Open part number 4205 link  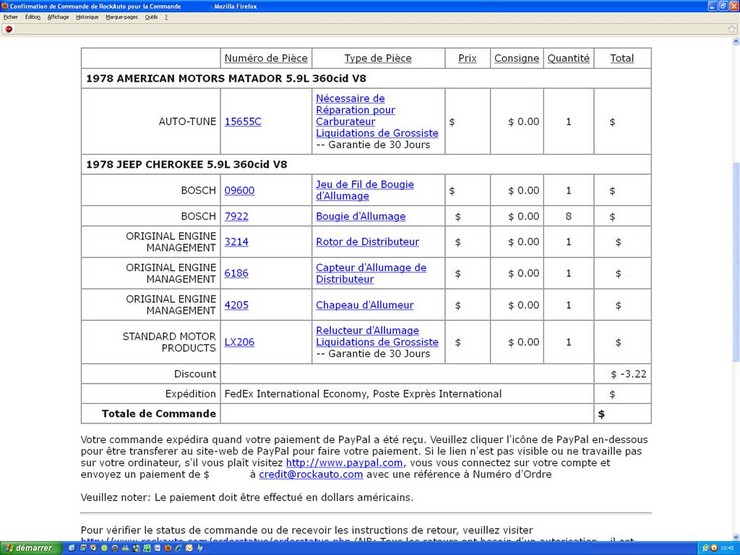236,305
